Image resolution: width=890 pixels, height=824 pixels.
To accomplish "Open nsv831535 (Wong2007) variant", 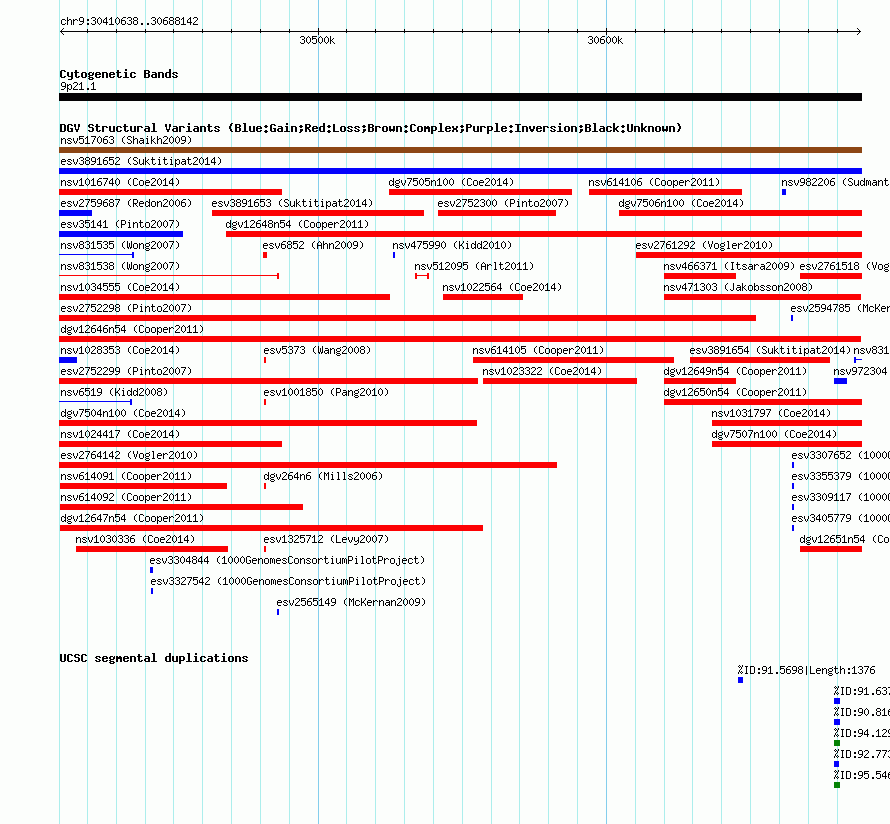I will [120, 245].
